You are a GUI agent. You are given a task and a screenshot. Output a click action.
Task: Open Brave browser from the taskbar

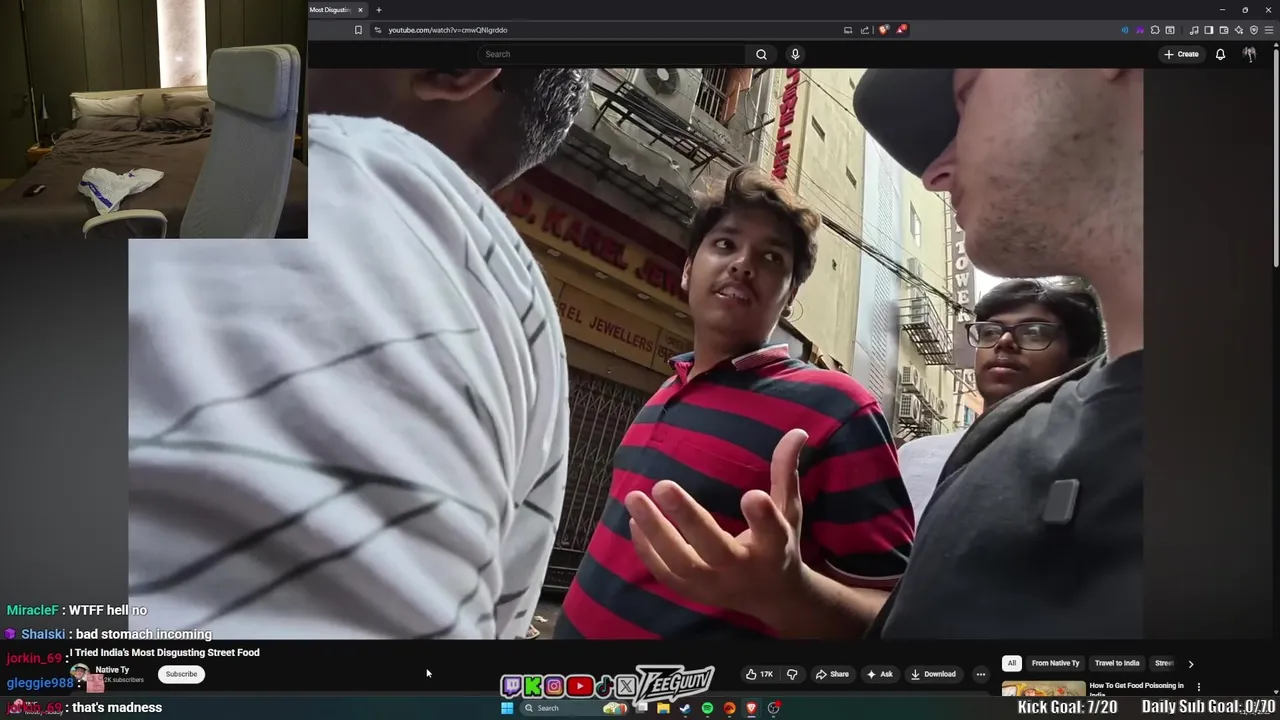751,708
